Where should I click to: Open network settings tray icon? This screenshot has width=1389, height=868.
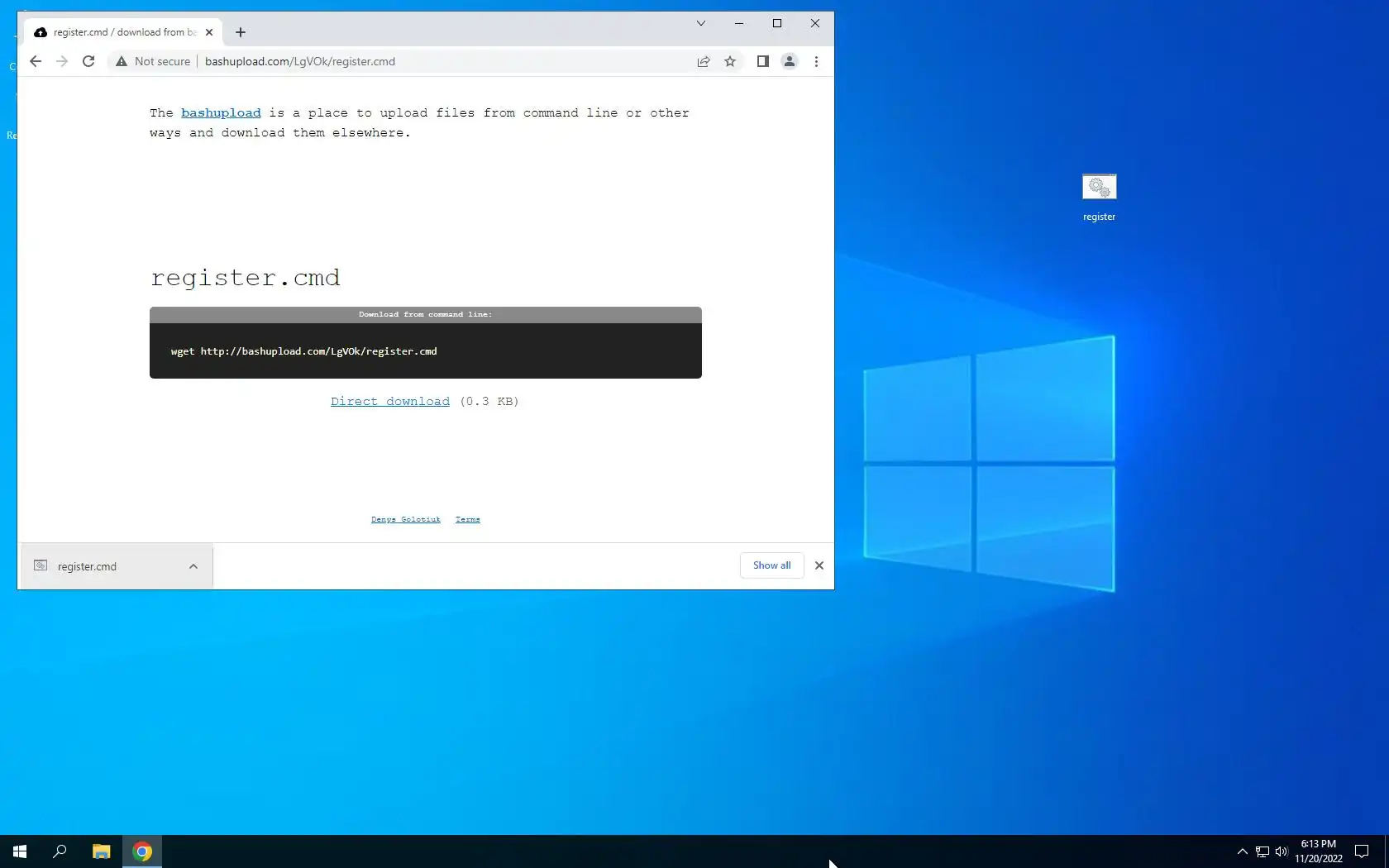(1263, 851)
